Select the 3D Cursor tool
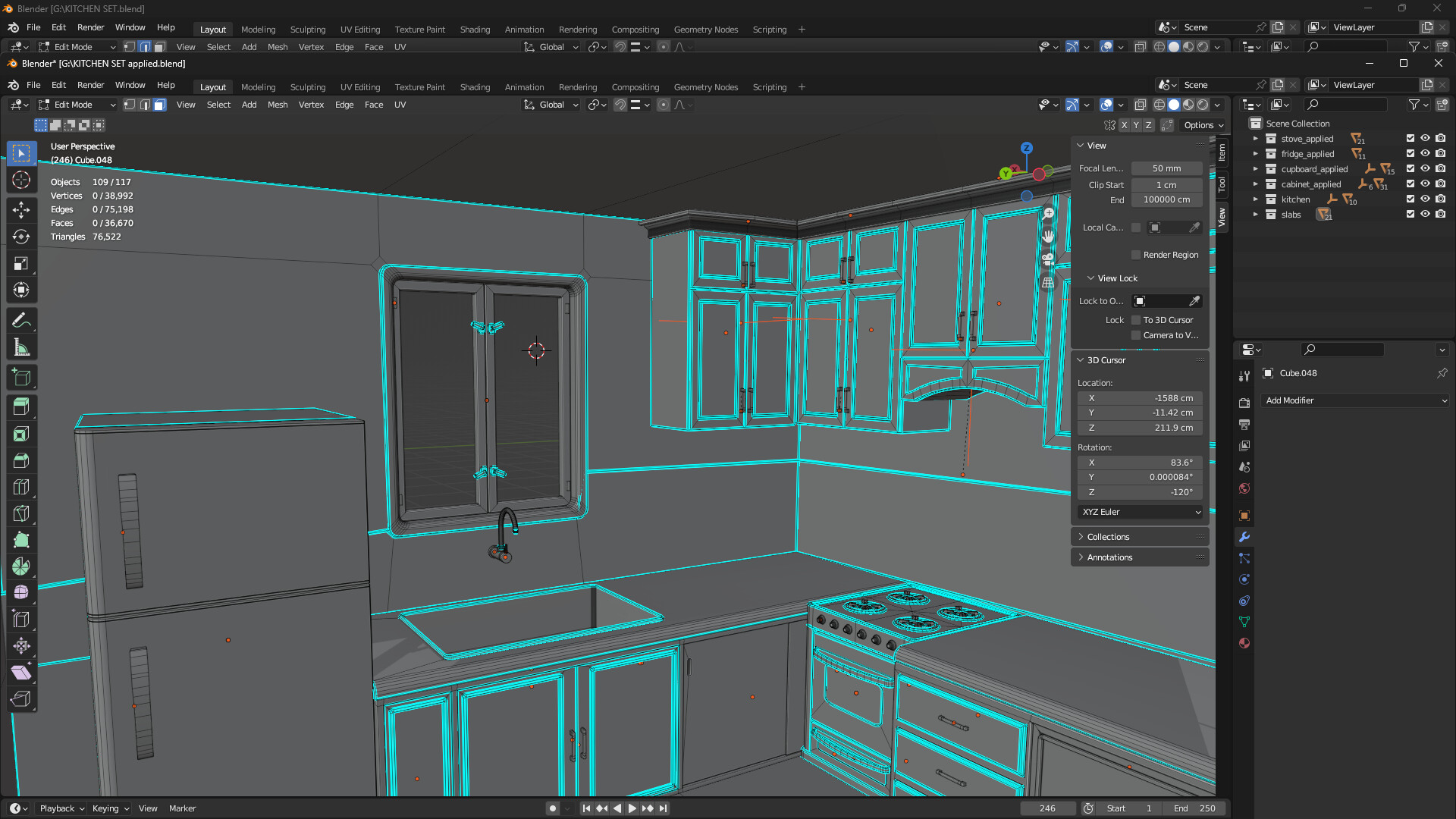The height and width of the screenshot is (819, 1456). pos(21,180)
